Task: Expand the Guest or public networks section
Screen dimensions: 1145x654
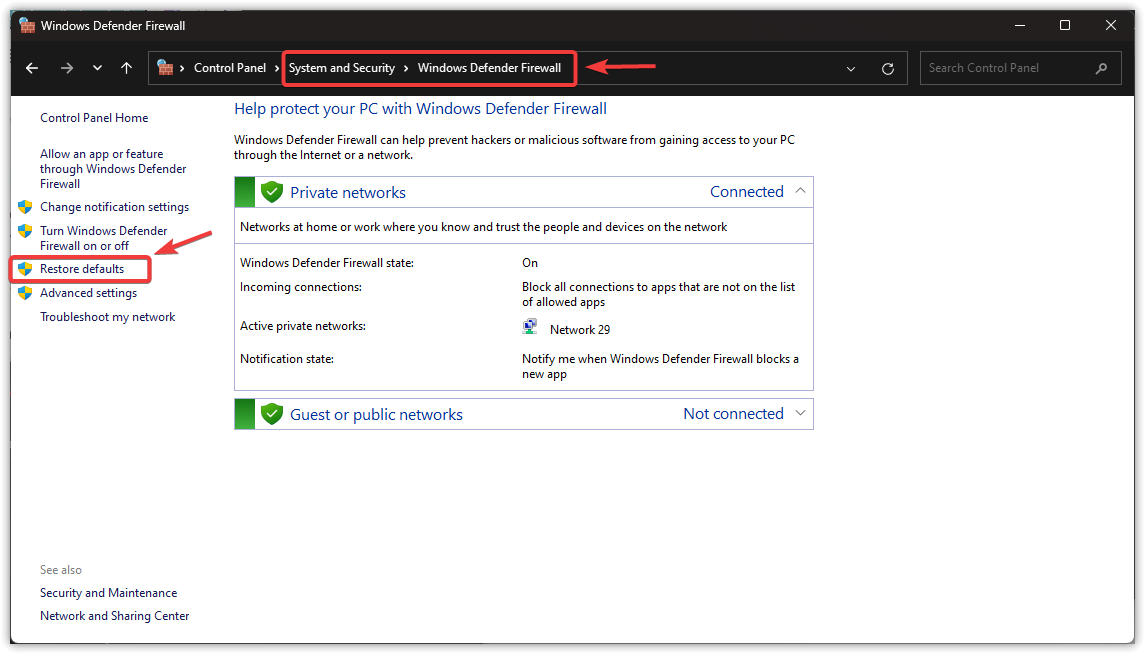Action: coord(800,413)
